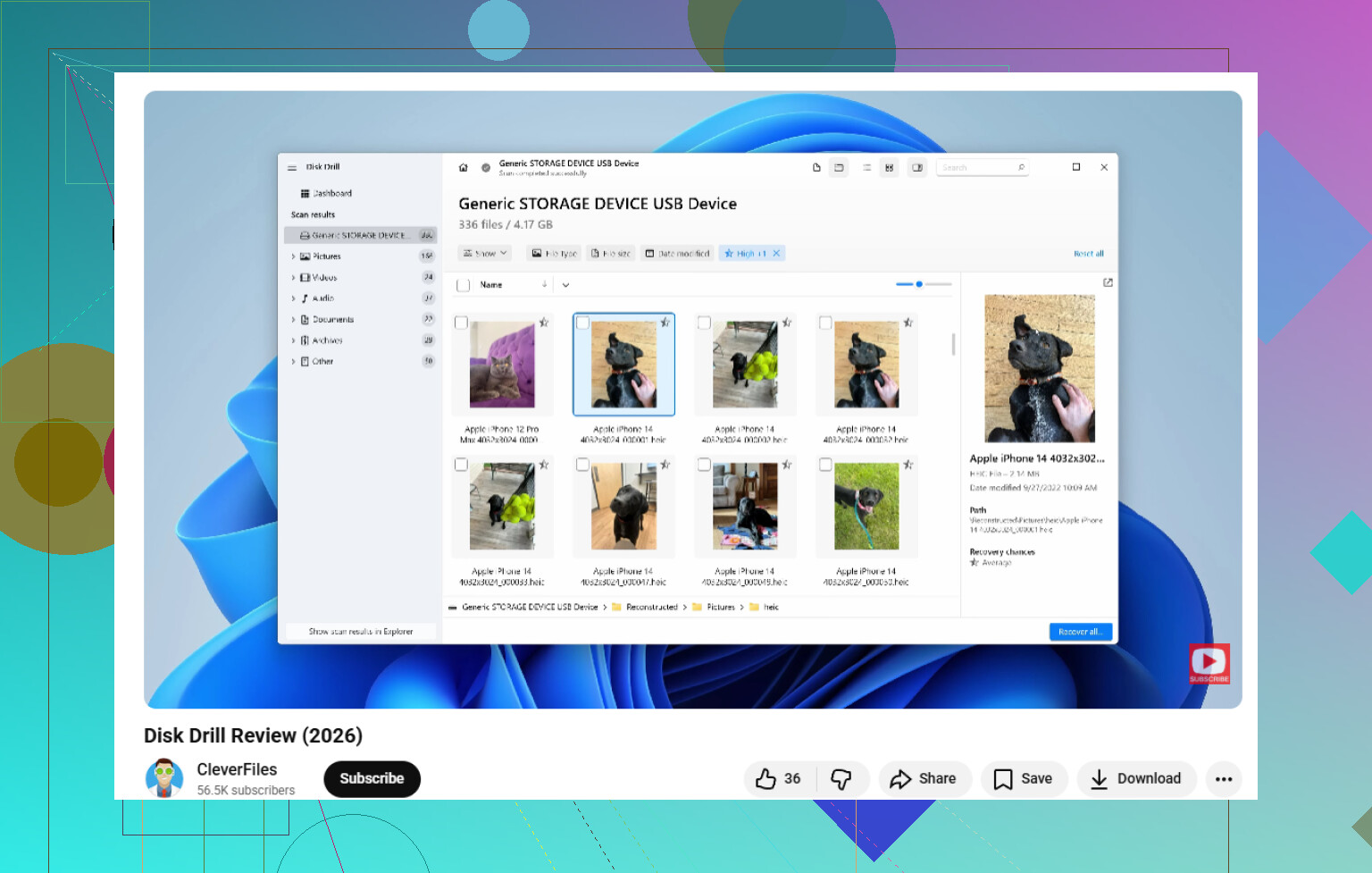Click the YouTube subscribe watermark icon
This screenshot has width=1372, height=873.
(1209, 663)
